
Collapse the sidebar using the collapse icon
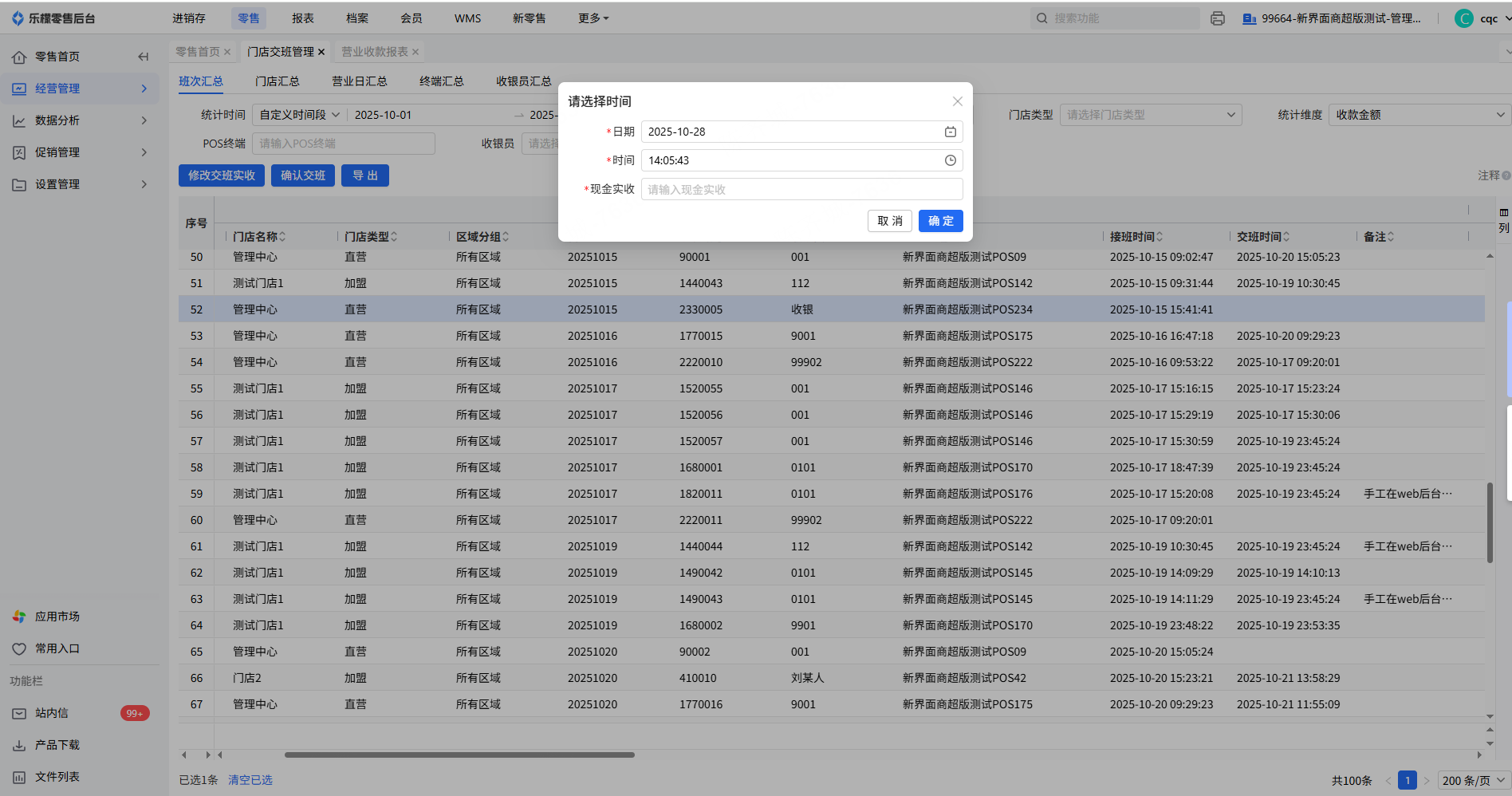pos(144,57)
